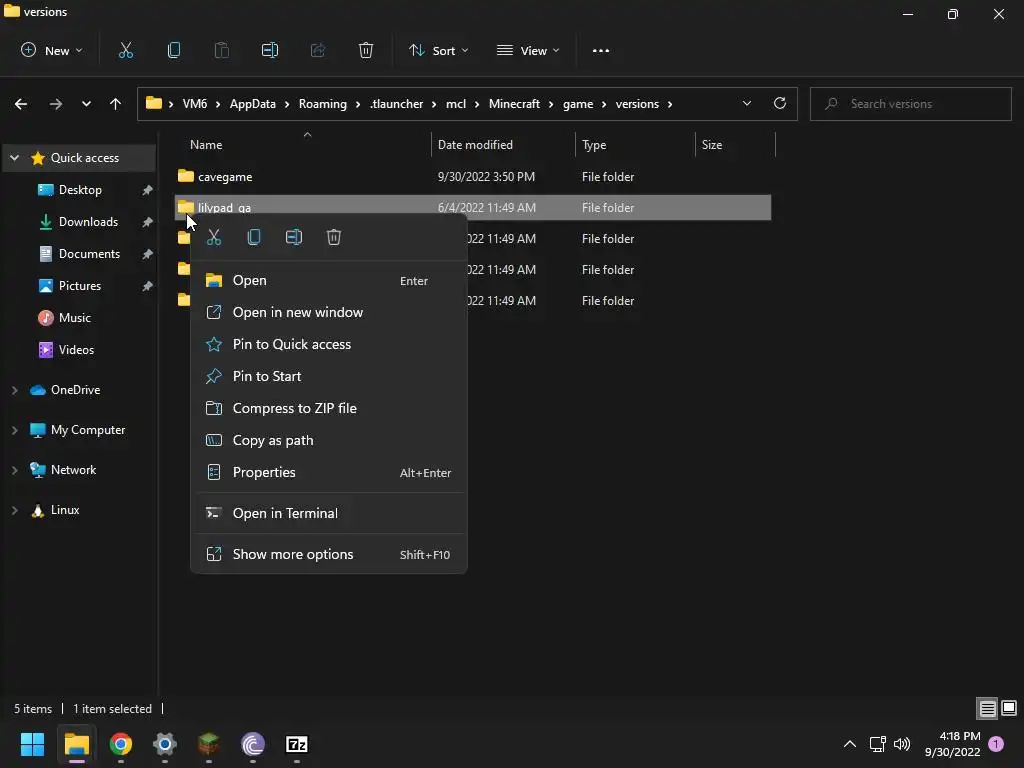Open 7-Zip from the taskbar
This screenshot has width=1024, height=768.
297,744
